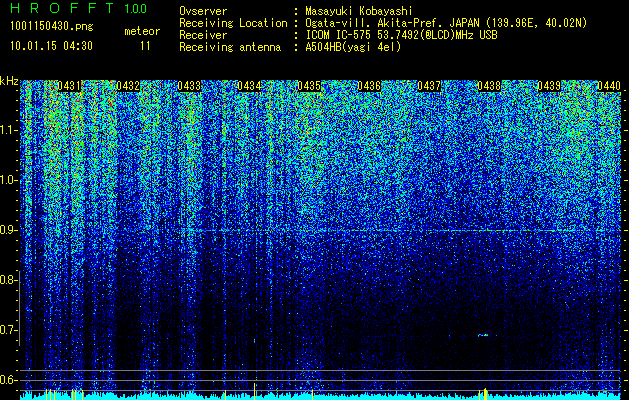Click the Receiving antenna label
The height and width of the screenshot is (400, 629).
point(230,47)
